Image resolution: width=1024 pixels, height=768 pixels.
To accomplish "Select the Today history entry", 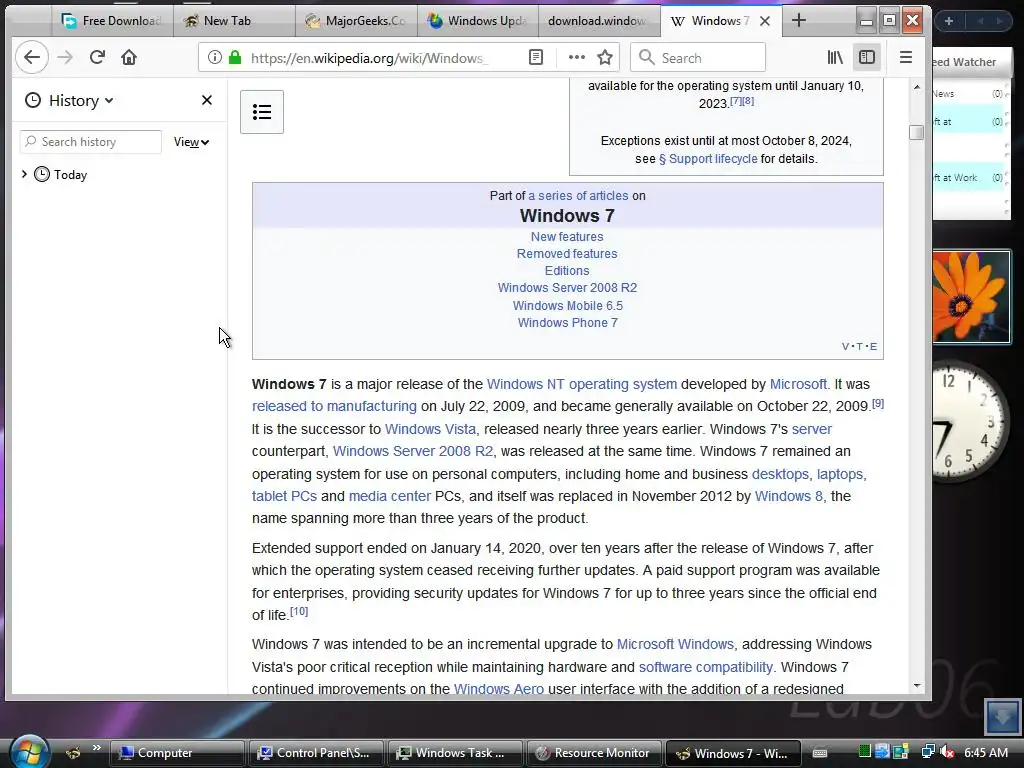I will (x=71, y=174).
